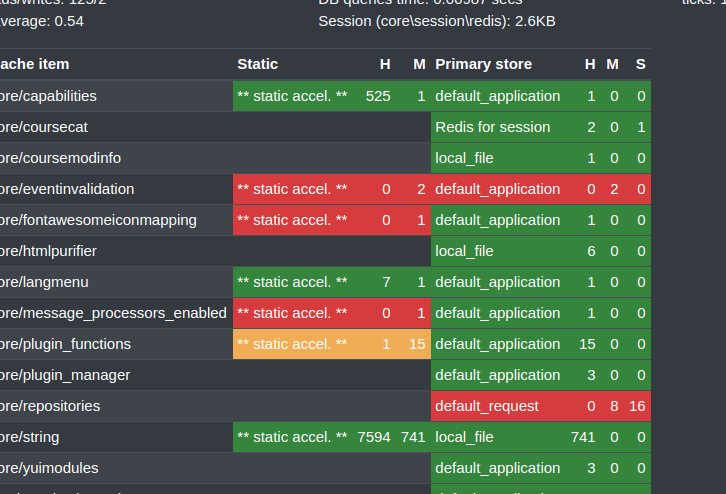Click core/fontawesomeiconmapping cache item name

tap(98, 220)
